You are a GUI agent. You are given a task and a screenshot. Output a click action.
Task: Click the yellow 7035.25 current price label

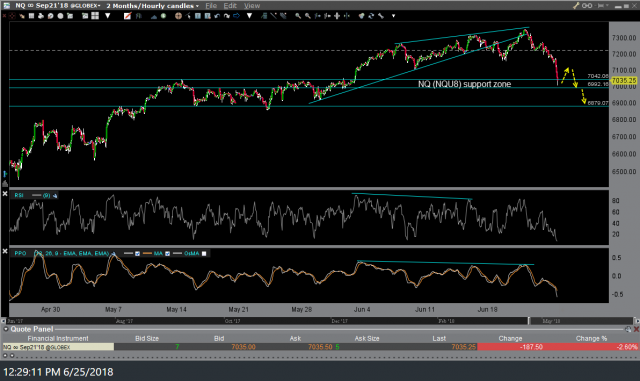(x=624, y=80)
